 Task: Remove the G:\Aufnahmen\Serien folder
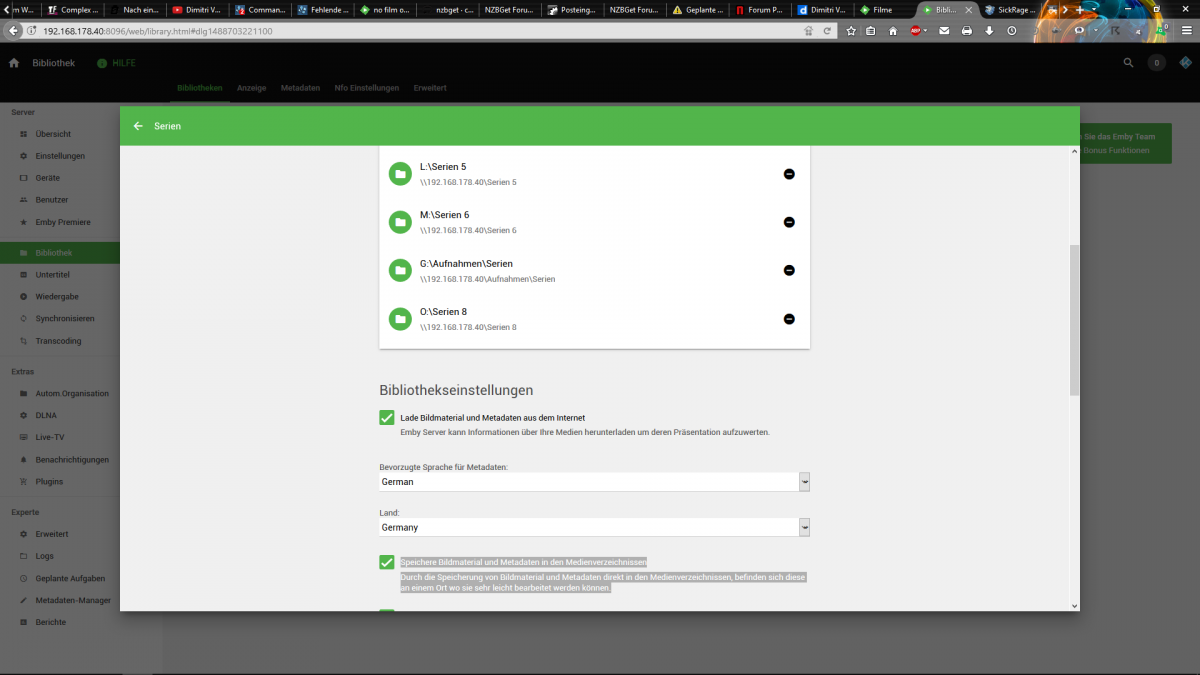[789, 270]
